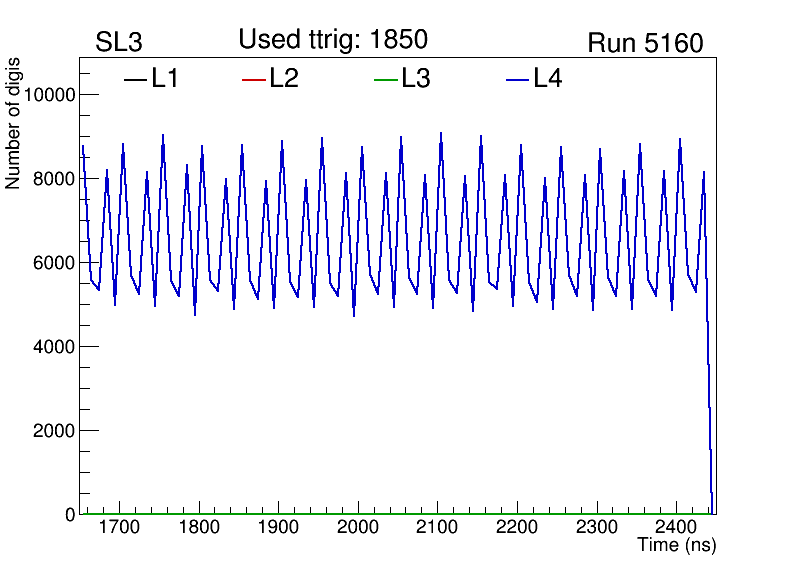Select the L2 legend text label
This screenshot has width=796, height=572.
284,79
